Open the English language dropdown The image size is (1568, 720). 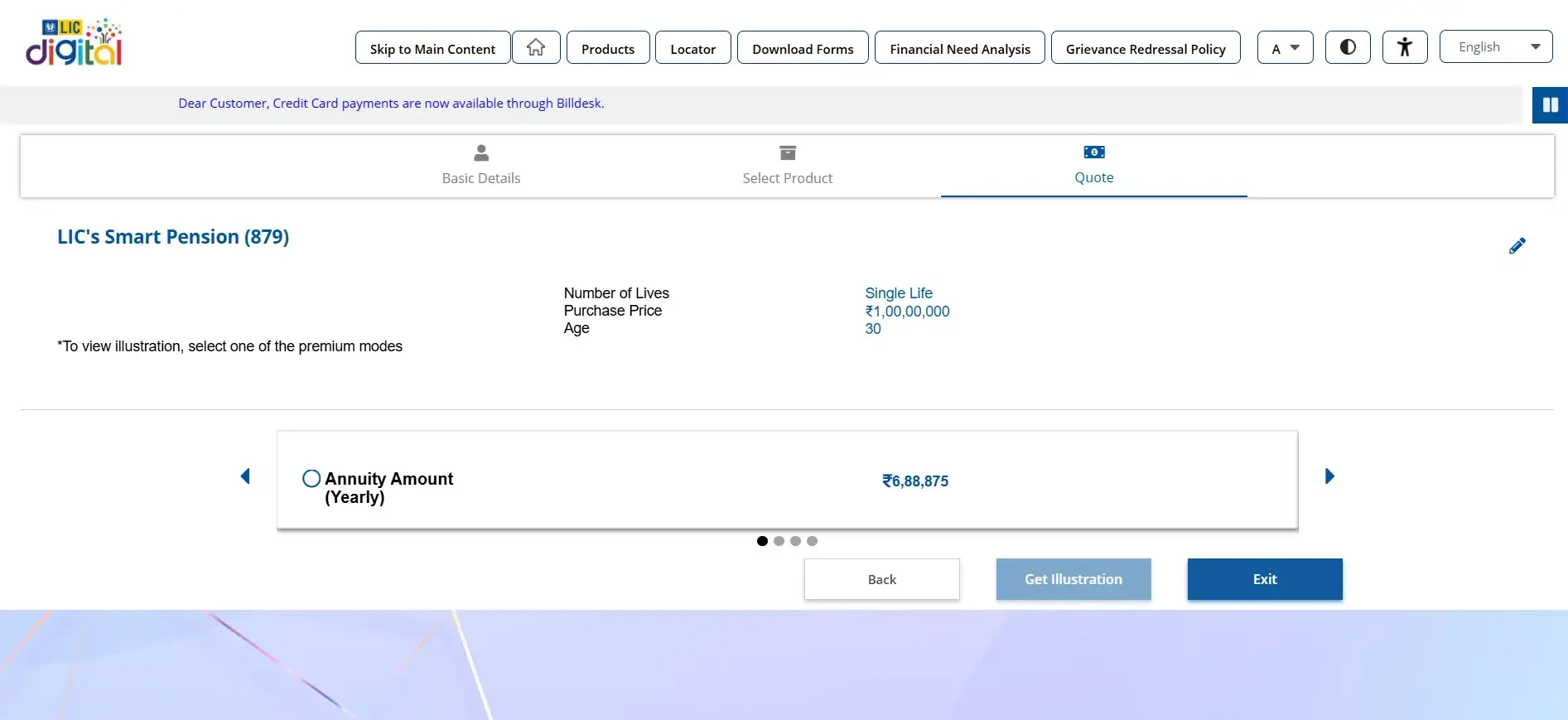pyautogui.click(x=1496, y=46)
